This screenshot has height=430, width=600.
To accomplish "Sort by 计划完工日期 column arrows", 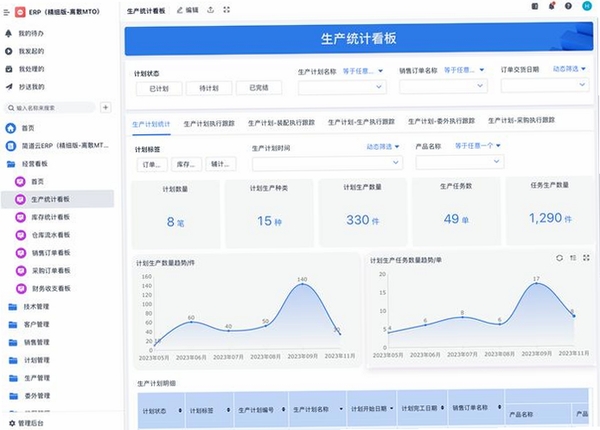I will [x=443, y=408].
